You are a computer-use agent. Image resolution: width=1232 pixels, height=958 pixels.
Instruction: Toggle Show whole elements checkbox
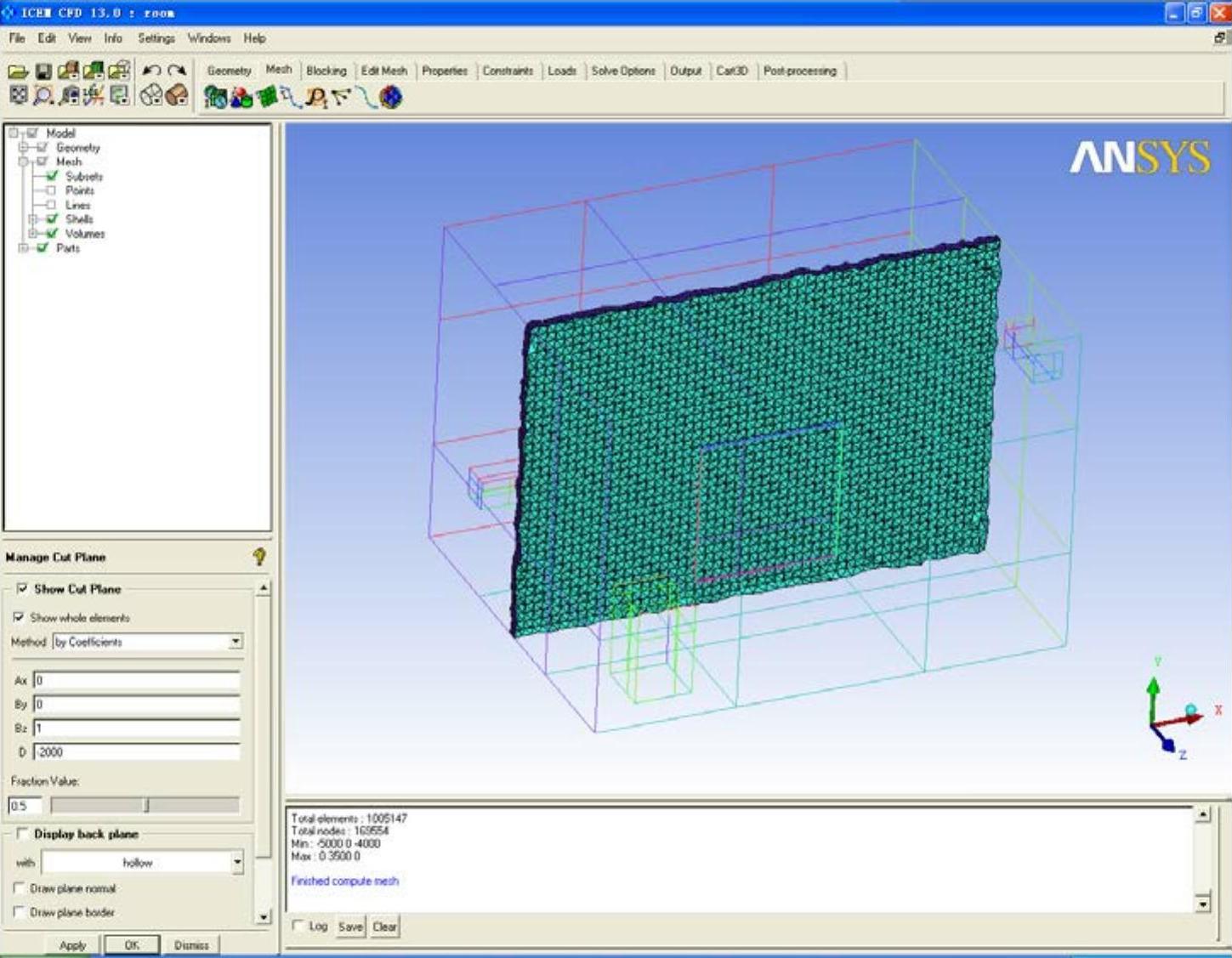click(19, 617)
